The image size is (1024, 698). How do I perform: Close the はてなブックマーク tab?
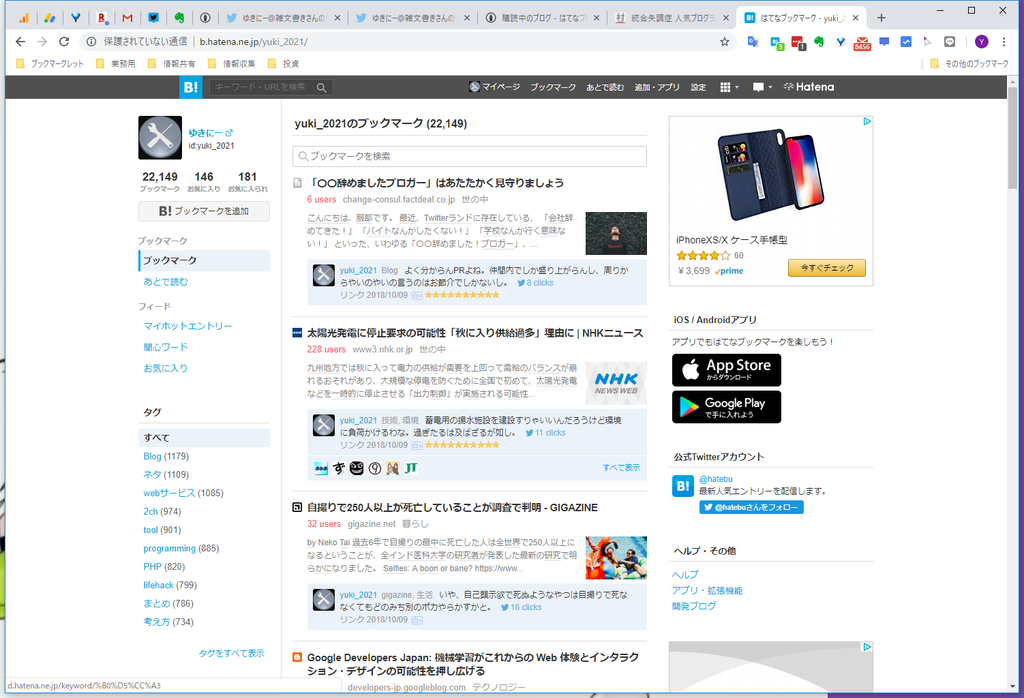(856, 18)
